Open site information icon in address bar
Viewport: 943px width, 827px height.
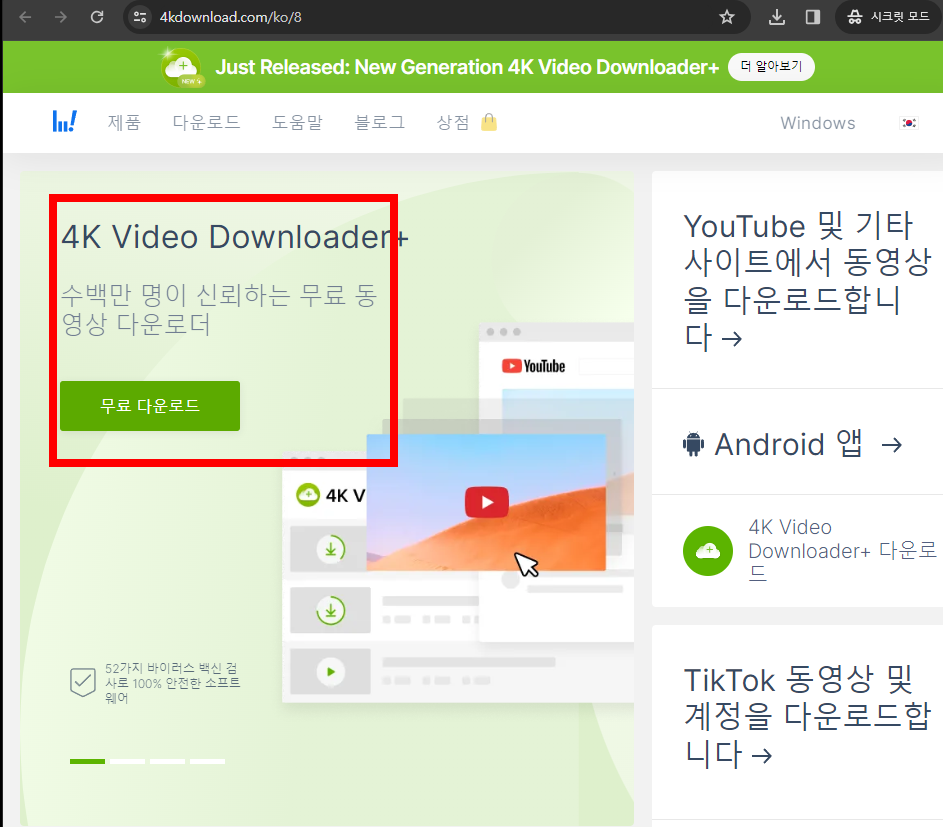coord(140,17)
